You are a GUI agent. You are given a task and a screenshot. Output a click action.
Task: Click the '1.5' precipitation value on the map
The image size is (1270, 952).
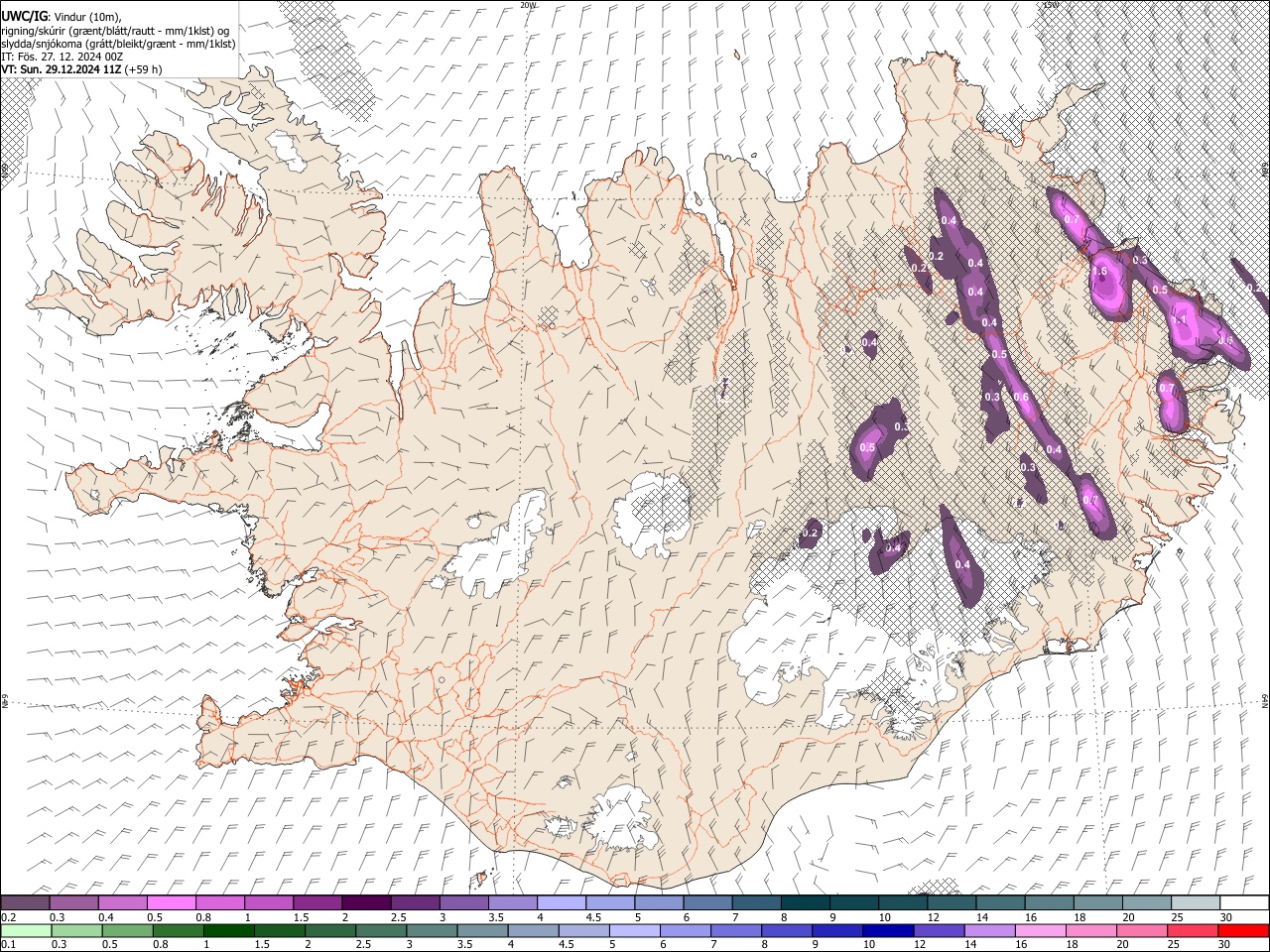click(1099, 272)
